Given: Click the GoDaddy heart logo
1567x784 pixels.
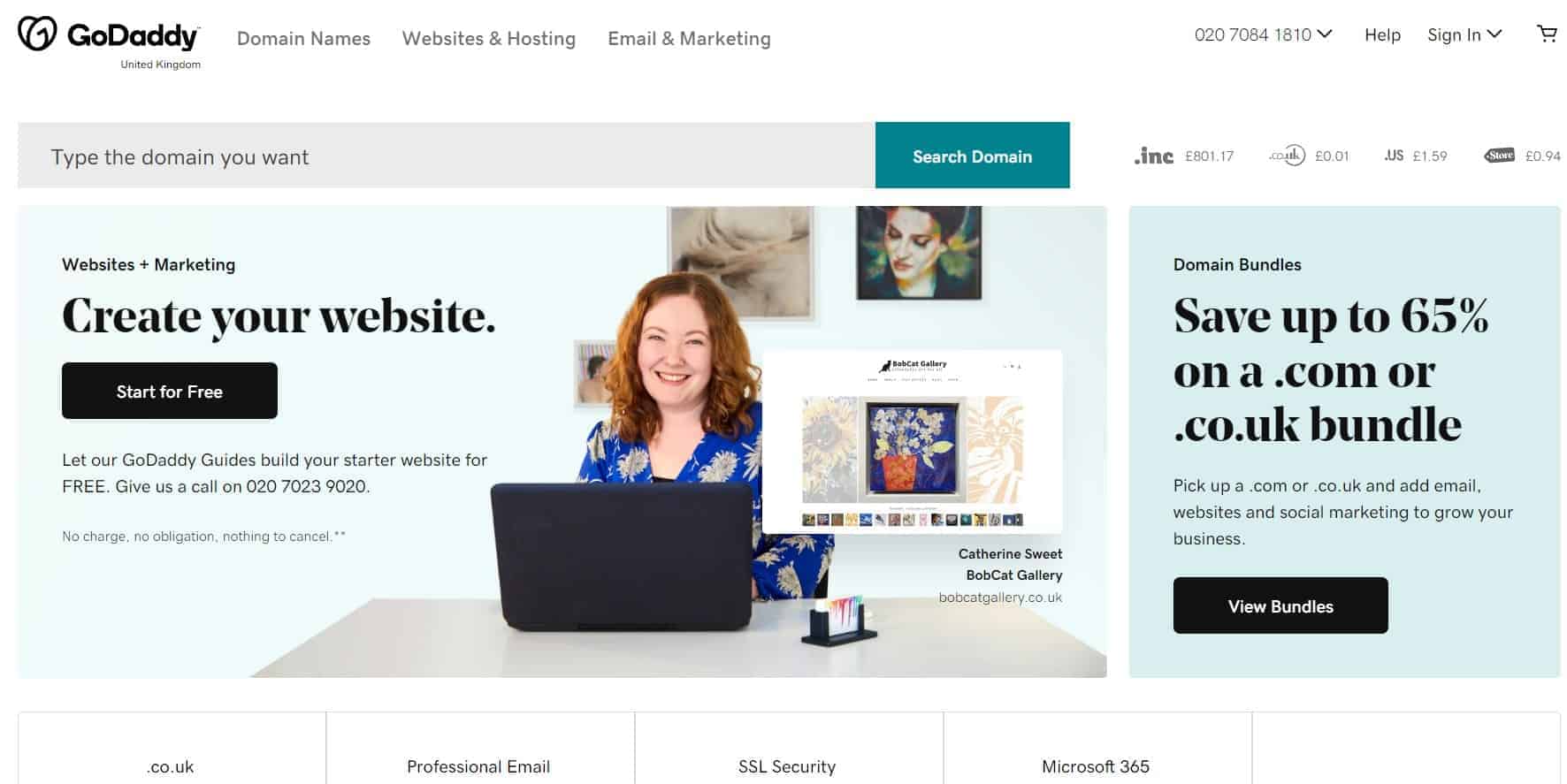Looking at the screenshot, I should coord(37,34).
